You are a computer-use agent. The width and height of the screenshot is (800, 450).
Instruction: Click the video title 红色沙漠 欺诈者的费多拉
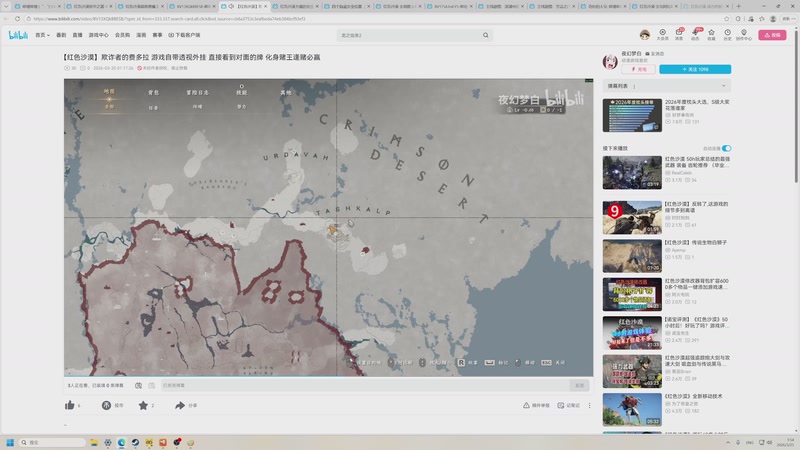192,57
